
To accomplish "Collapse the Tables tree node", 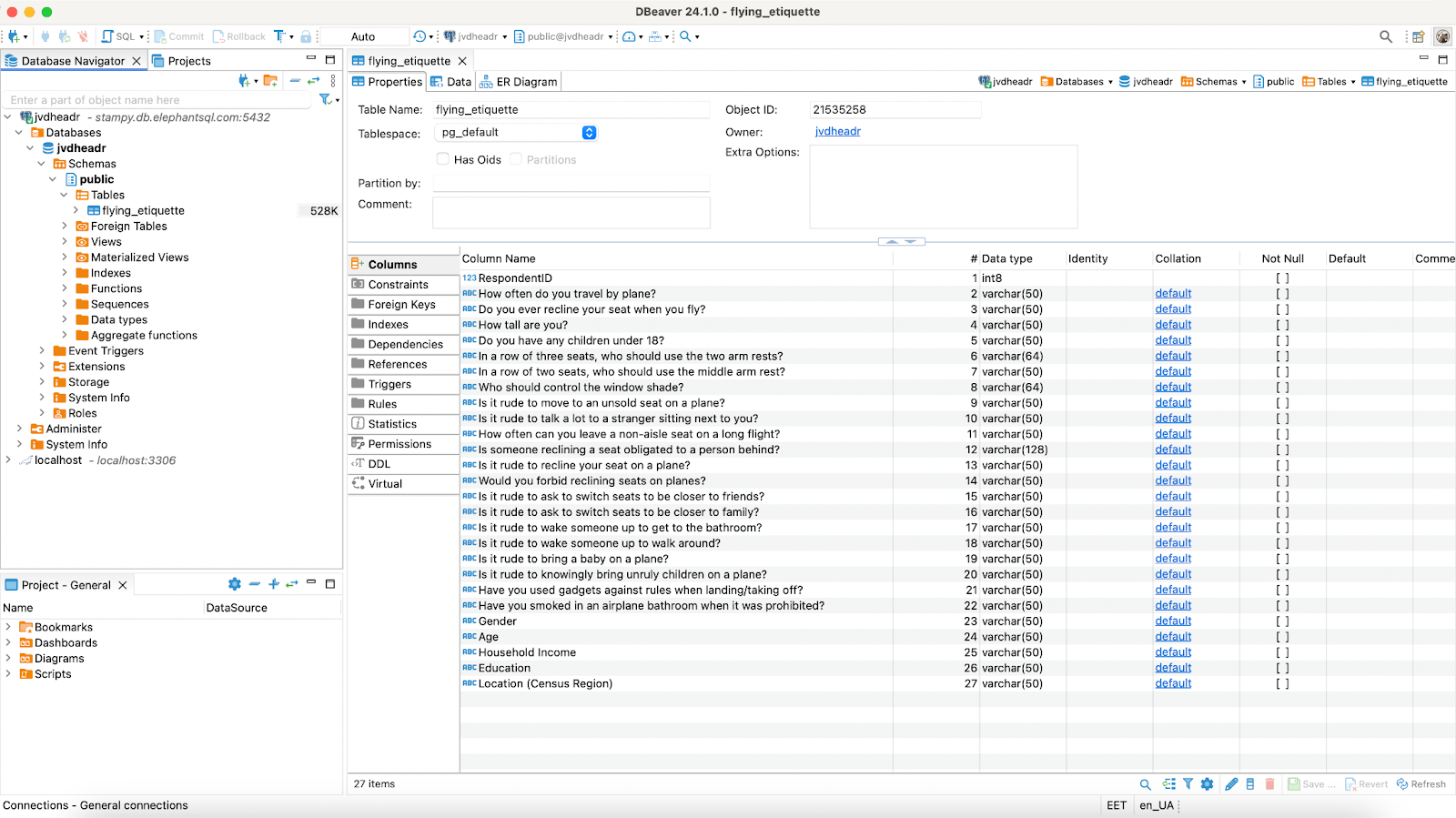I will click(65, 195).
